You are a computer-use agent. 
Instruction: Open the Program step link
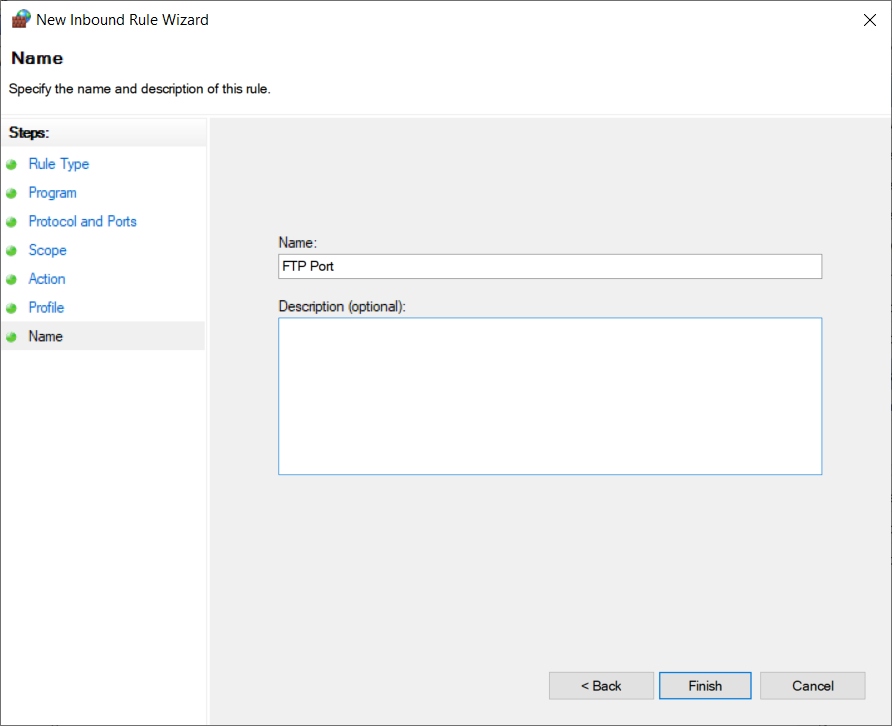point(52,193)
